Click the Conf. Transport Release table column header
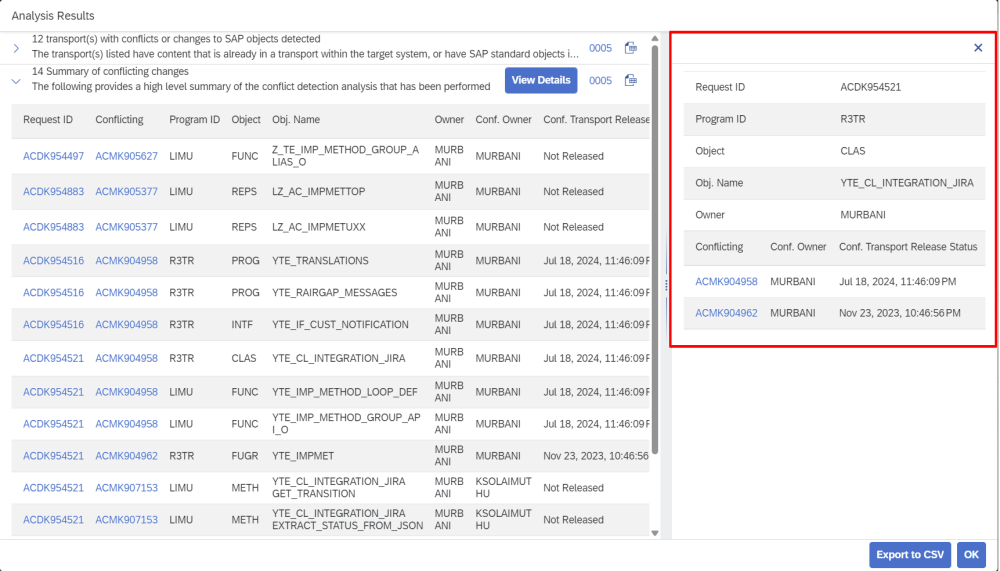Viewport: 1000px width, 571px height. (596, 119)
